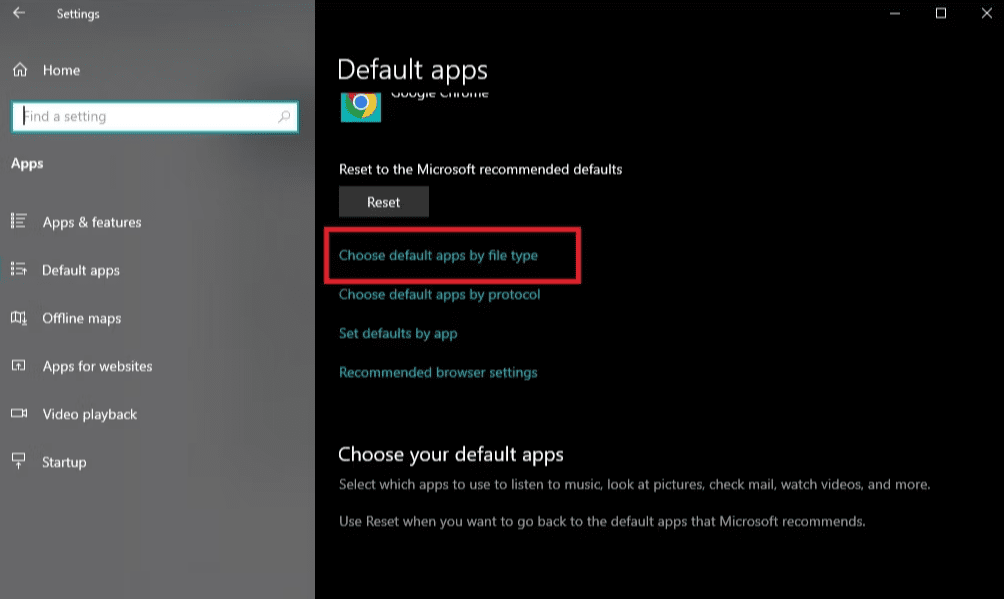Select the Home house icon
This screenshot has height=599, width=1004.
21,70
